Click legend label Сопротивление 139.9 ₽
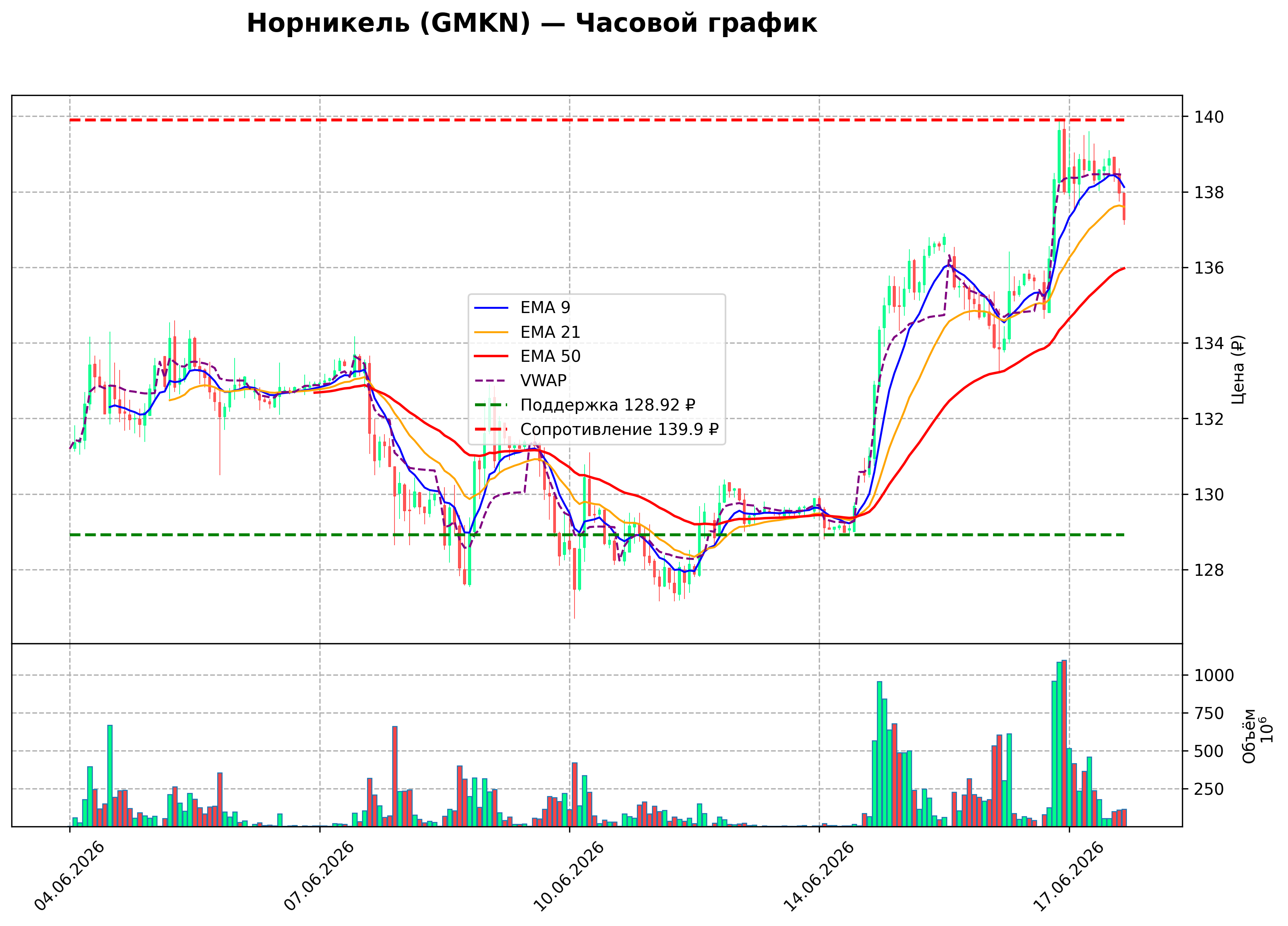Screen dimensions: 1288x926 point(619,429)
